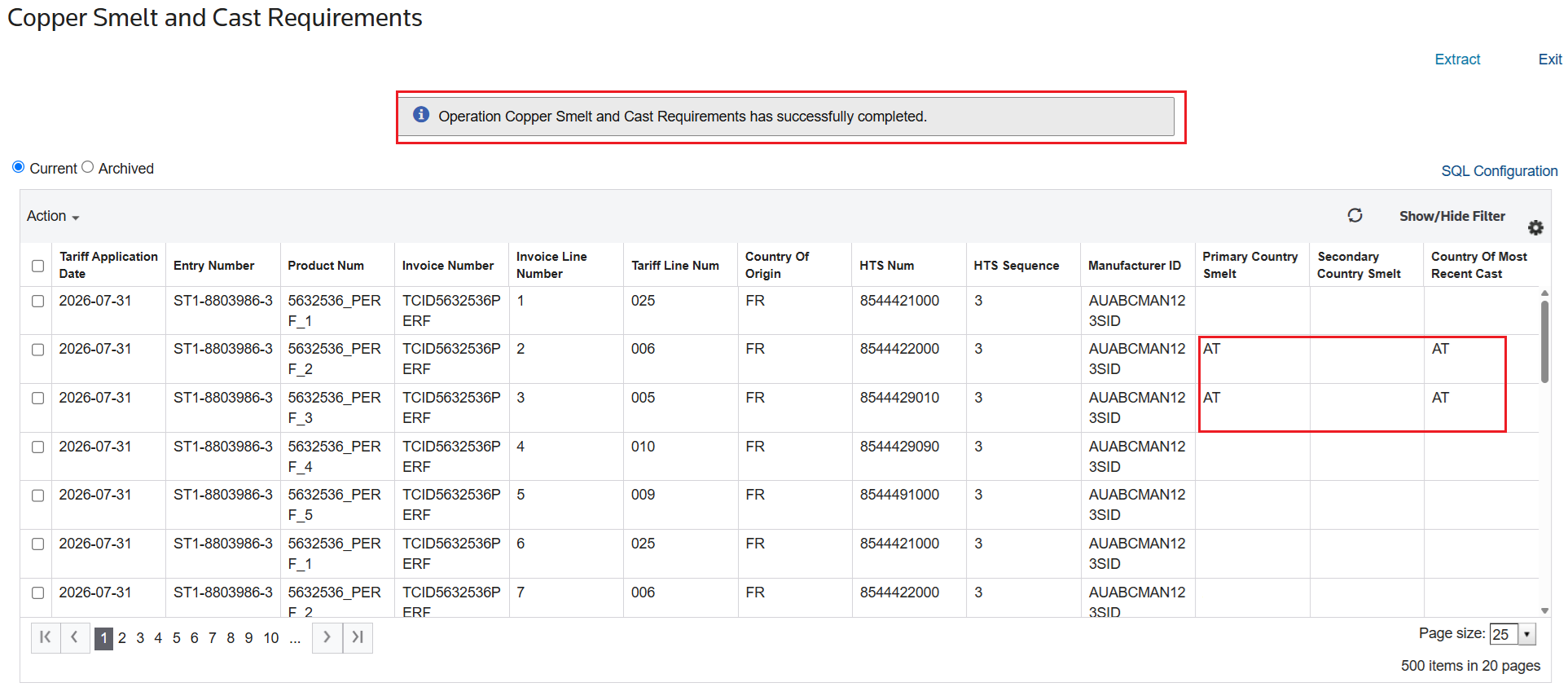
Task: Go to page 2
Action: [122, 638]
